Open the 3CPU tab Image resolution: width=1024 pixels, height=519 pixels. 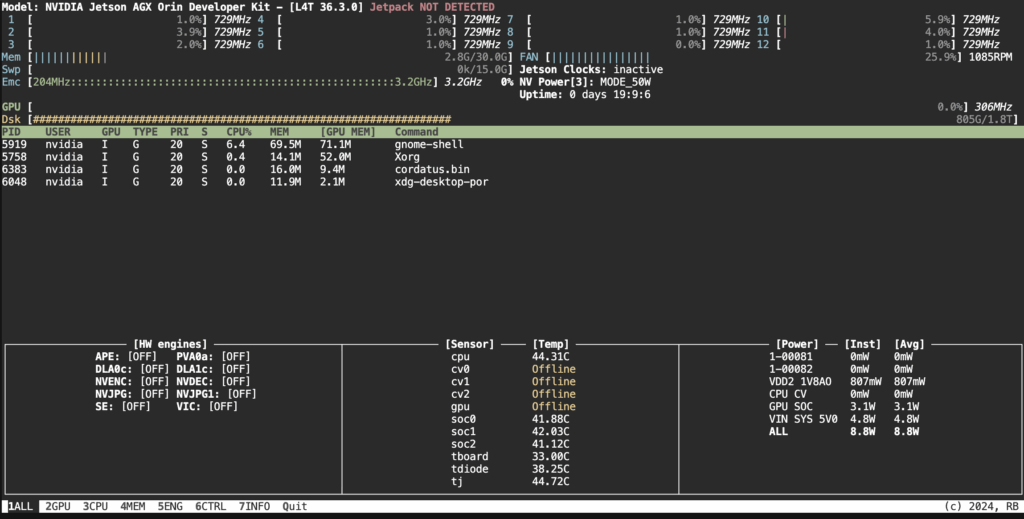click(95, 506)
